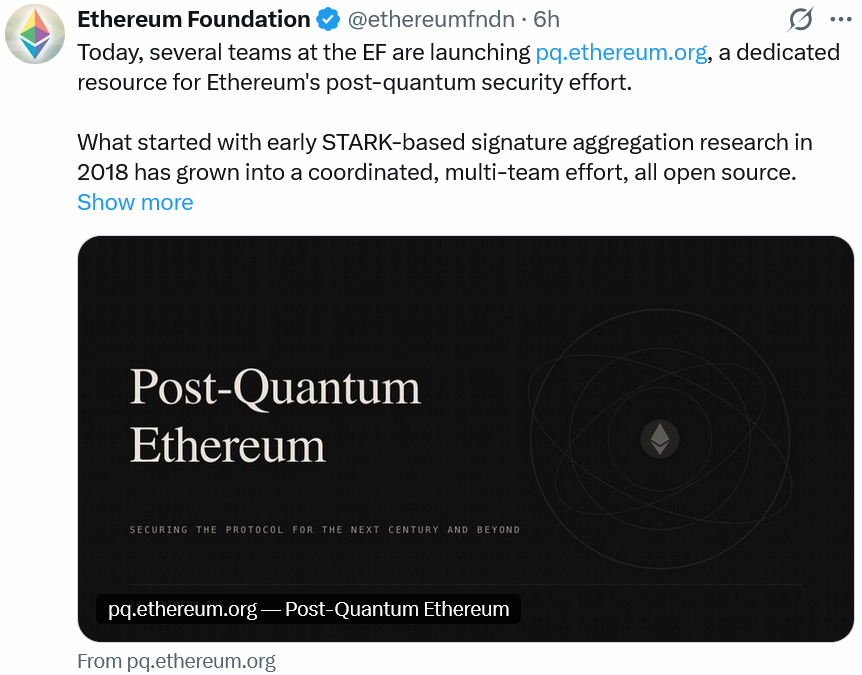Screen dimensions: 862x675
Task: Click the blue verified badge
Action: coord(327,19)
